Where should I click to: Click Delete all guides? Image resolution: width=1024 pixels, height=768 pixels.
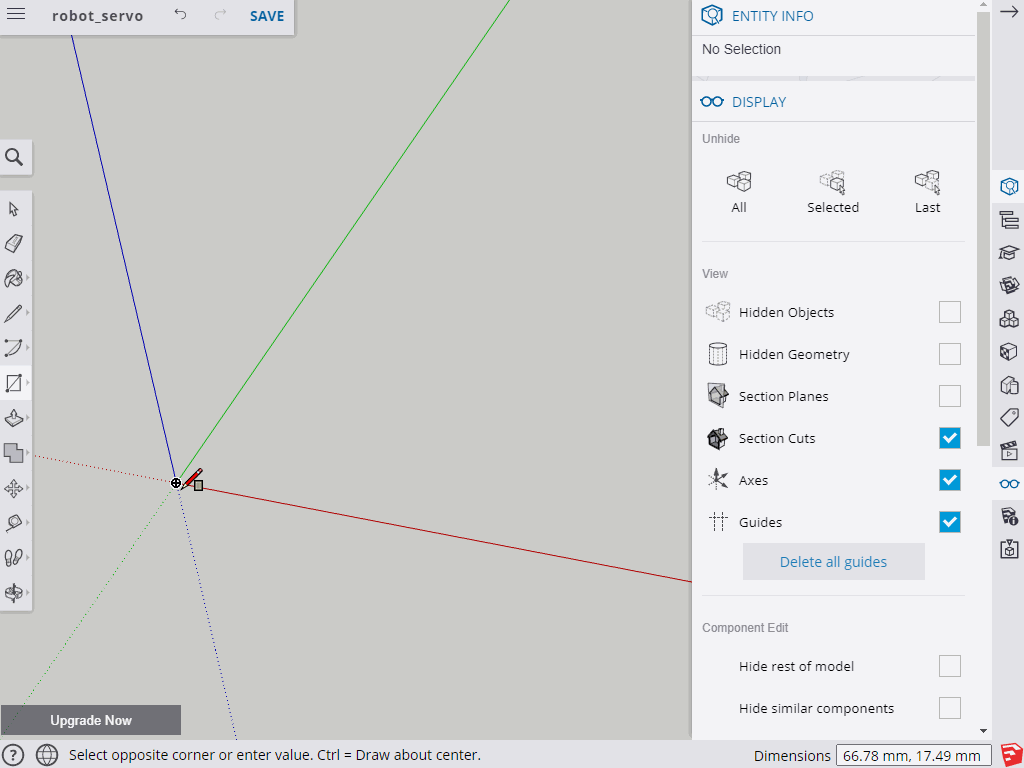pos(833,562)
